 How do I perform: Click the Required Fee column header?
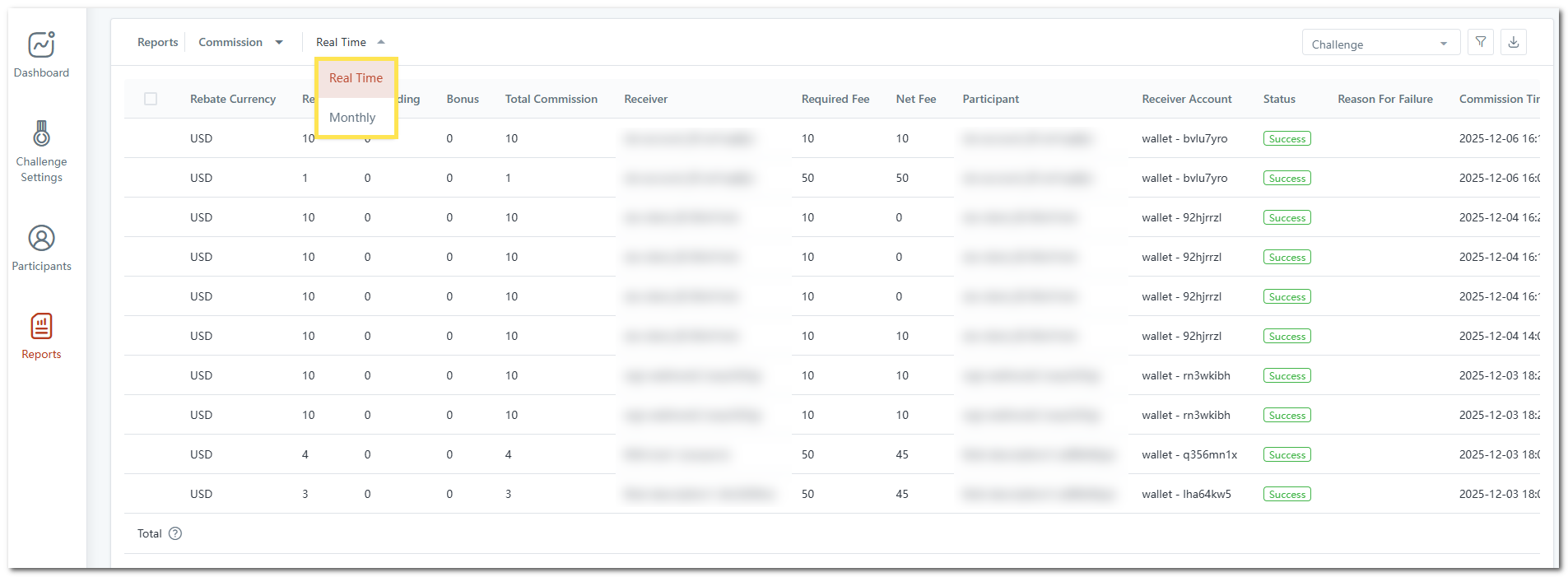coord(835,99)
